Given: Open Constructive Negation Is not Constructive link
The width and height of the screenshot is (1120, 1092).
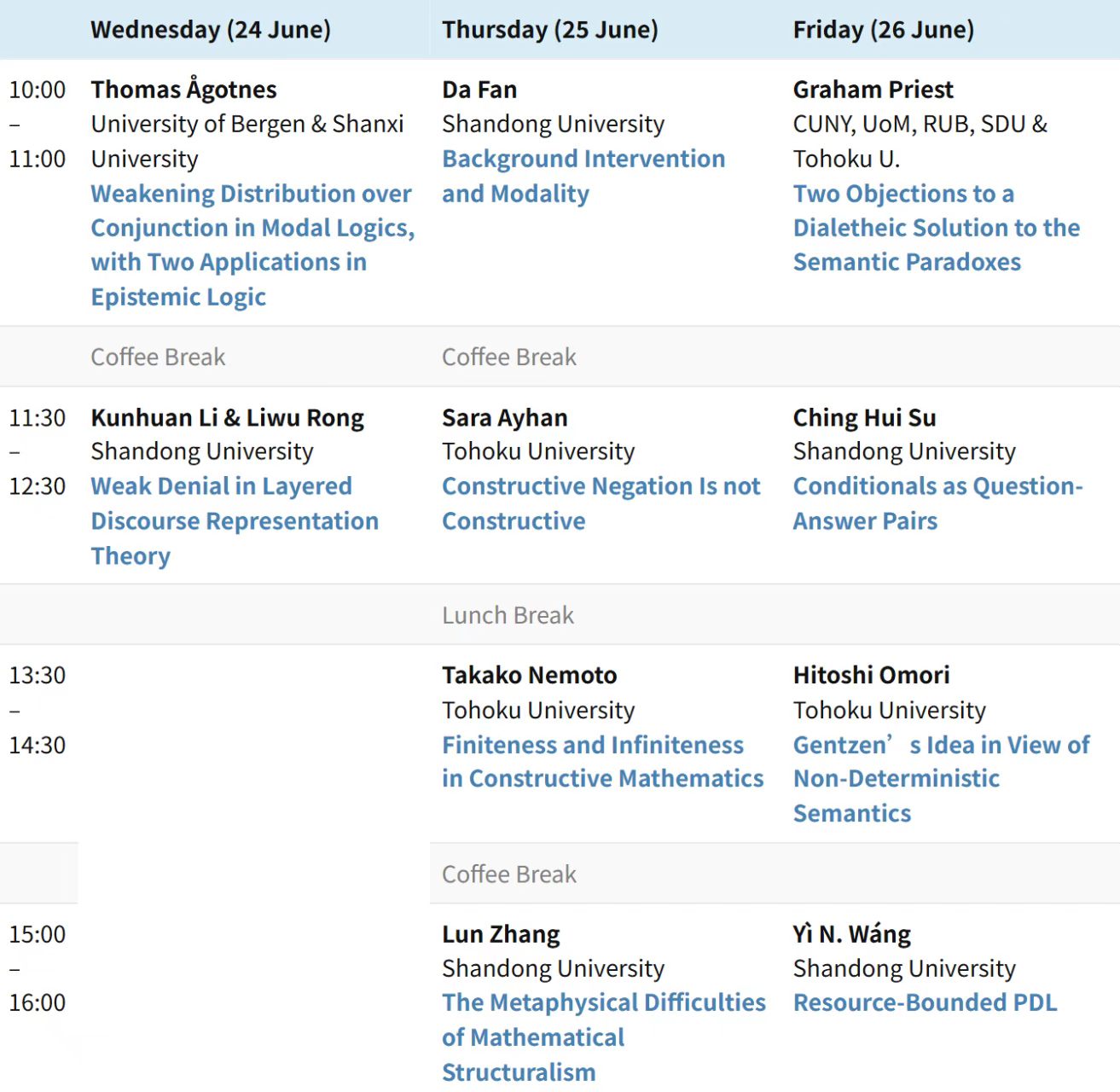Looking at the screenshot, I should point(601,503).
